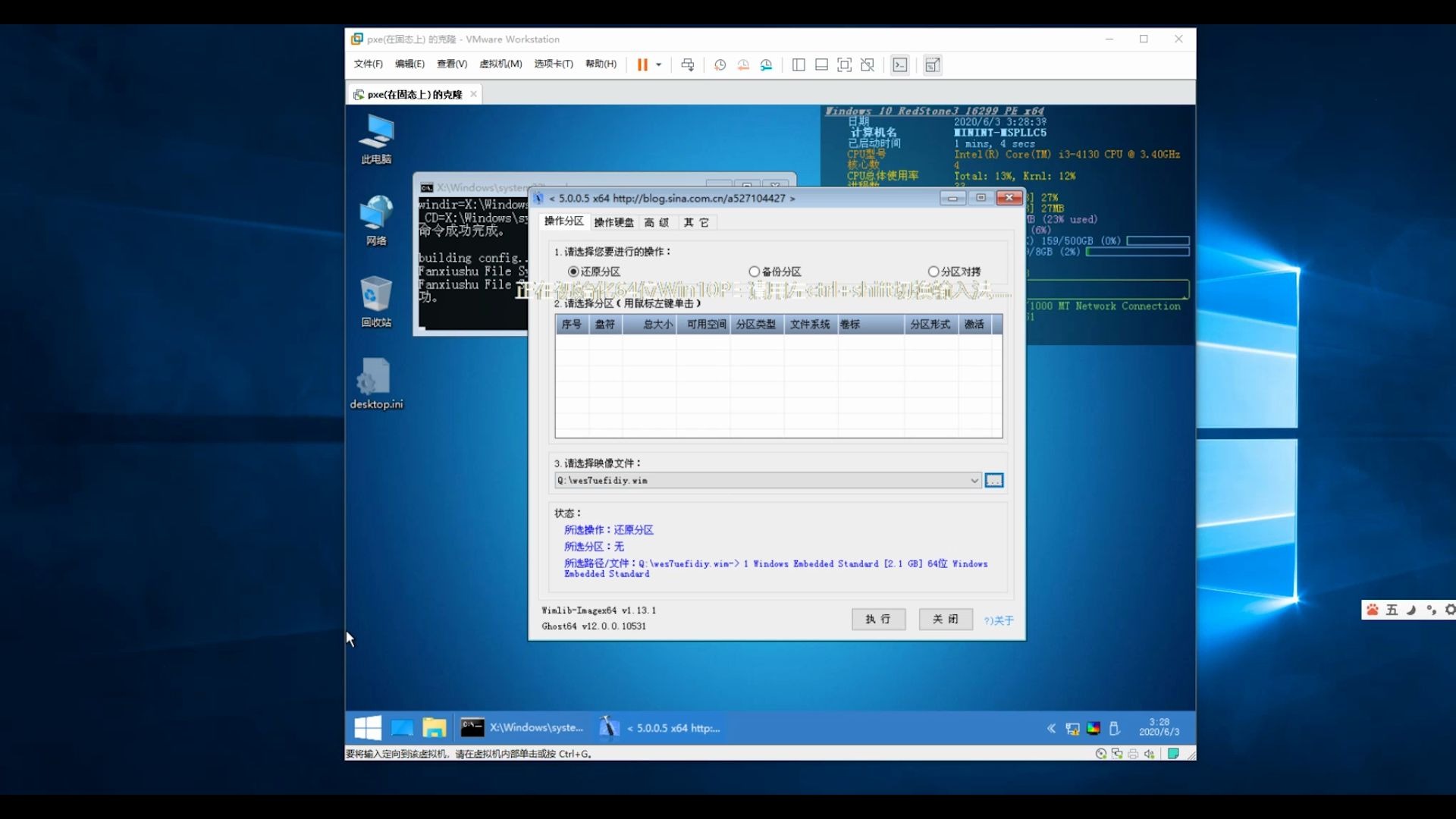Click the network warning tray icon
This screenshot has height=819, width=1456.
1072,729
